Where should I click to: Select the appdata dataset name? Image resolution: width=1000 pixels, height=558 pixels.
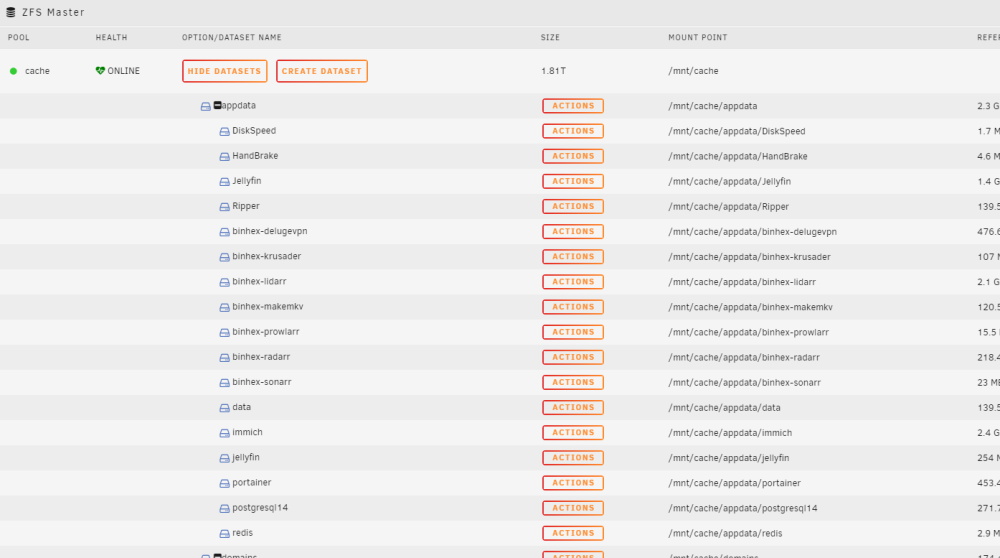[239, 105]
